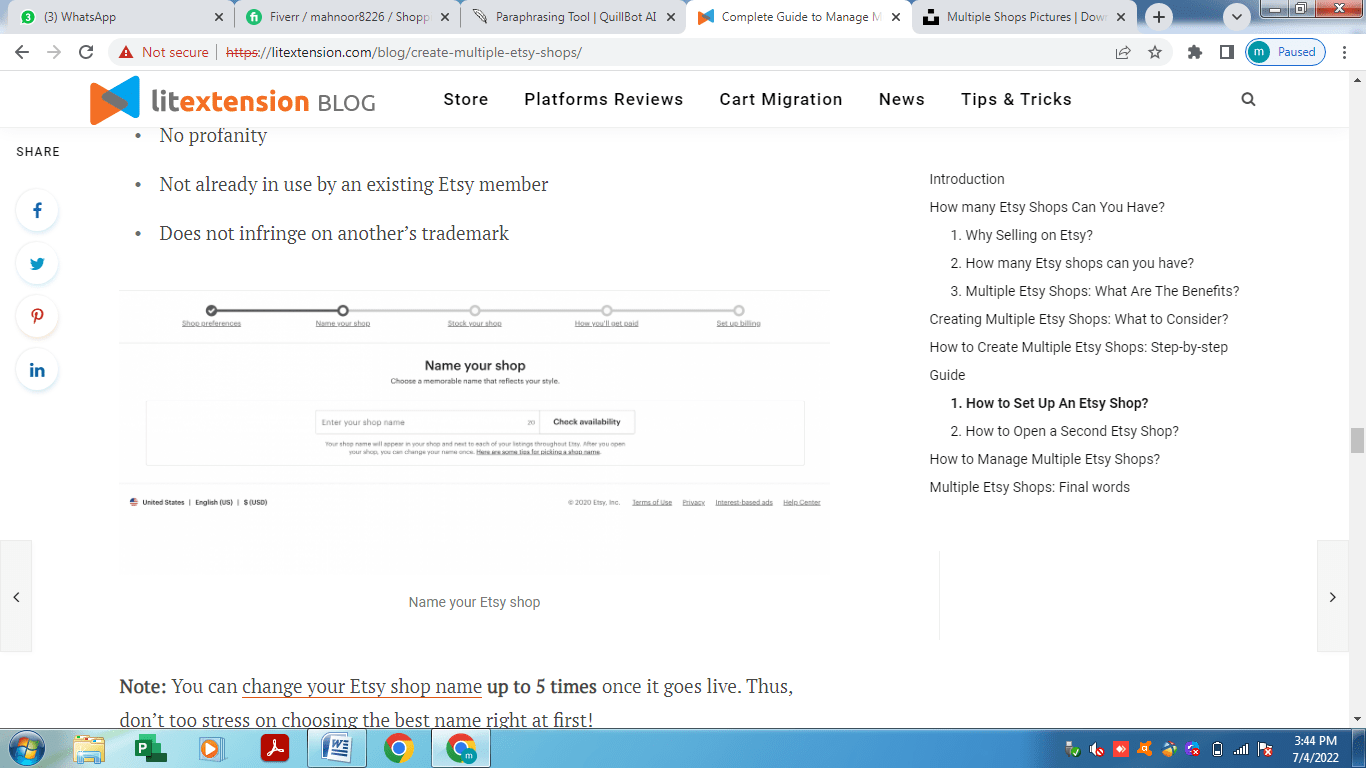Image resolution: width=1366 pixels, height=768 pixels.
Task: Close the Fiverr tab
Action: point(445,17)
